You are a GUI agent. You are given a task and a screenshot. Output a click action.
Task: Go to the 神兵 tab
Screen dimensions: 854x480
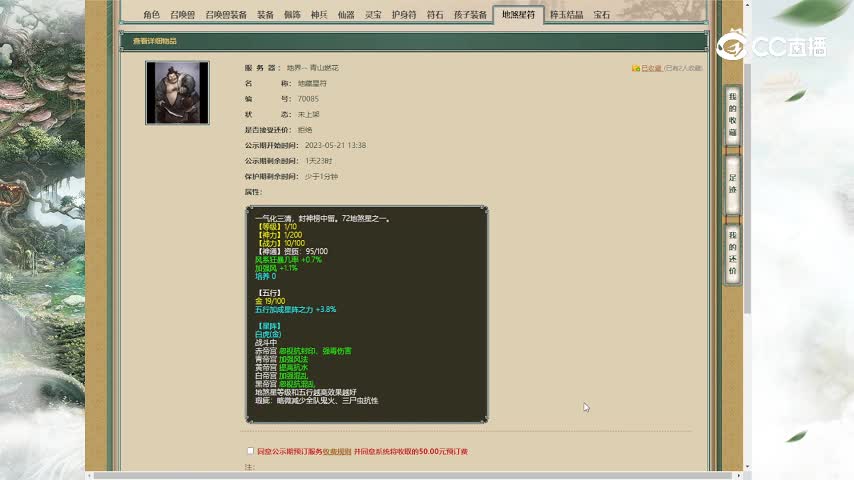(x=319, y=15)
